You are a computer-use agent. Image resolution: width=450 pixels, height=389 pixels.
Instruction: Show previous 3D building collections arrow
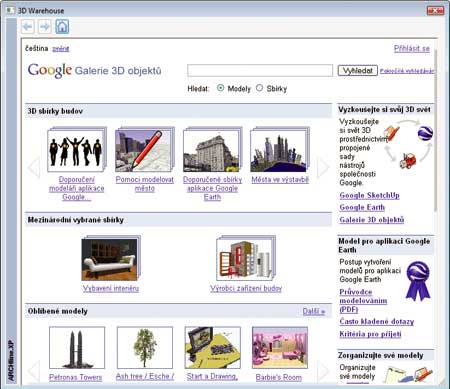[x=34, y=166]
